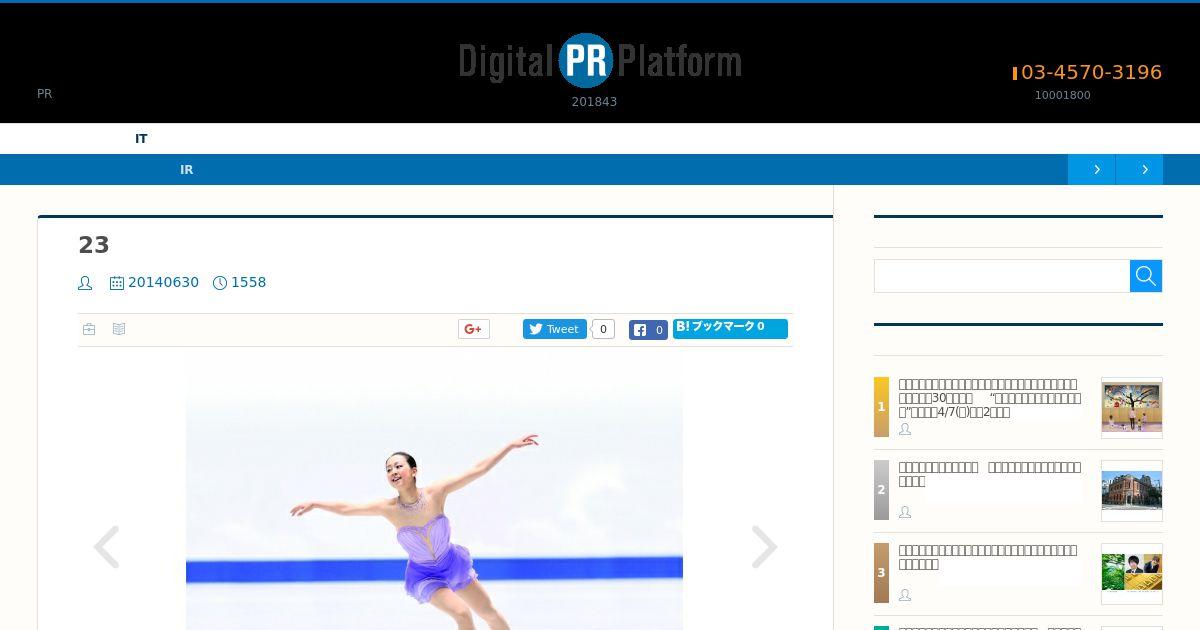Click the calendar icon beside 20140630
The height and width of the screenshot is (630, 1200).
pos(117,283)
